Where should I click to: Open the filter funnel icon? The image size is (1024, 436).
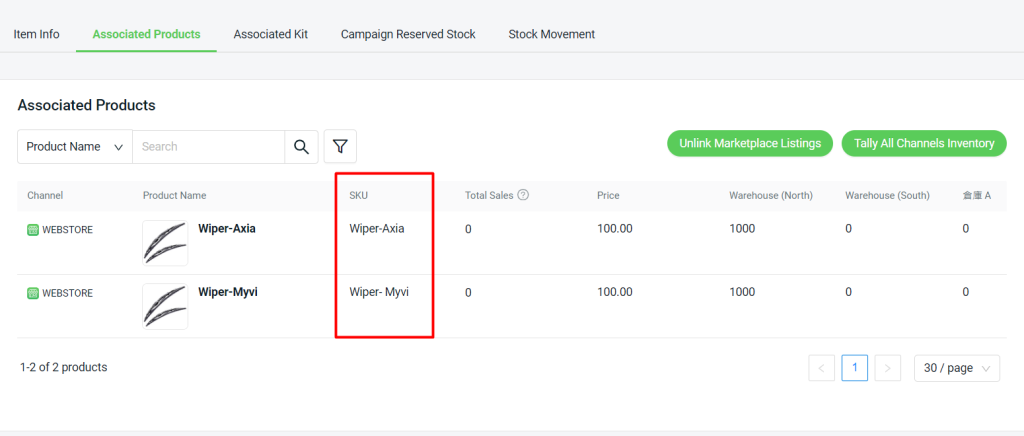[340, 146]
